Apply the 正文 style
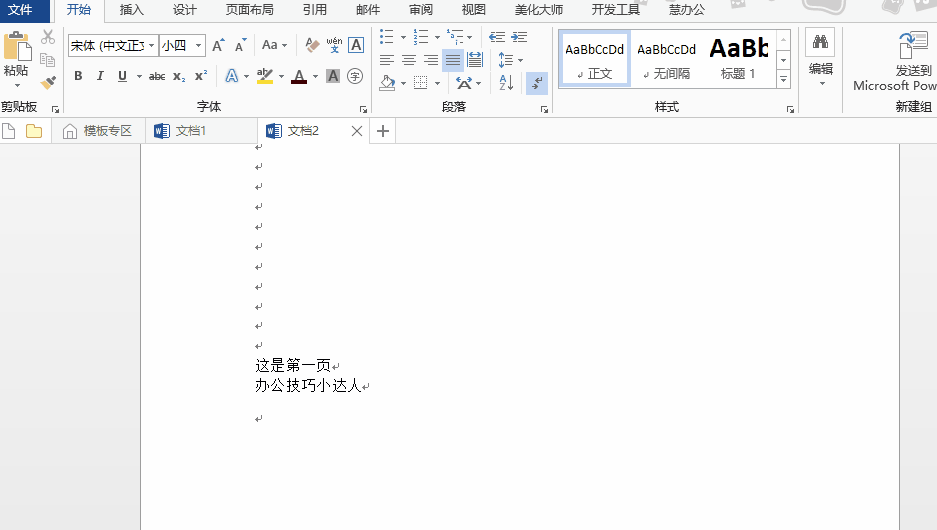This screenshot has height=530, width=937. point(595,60)
